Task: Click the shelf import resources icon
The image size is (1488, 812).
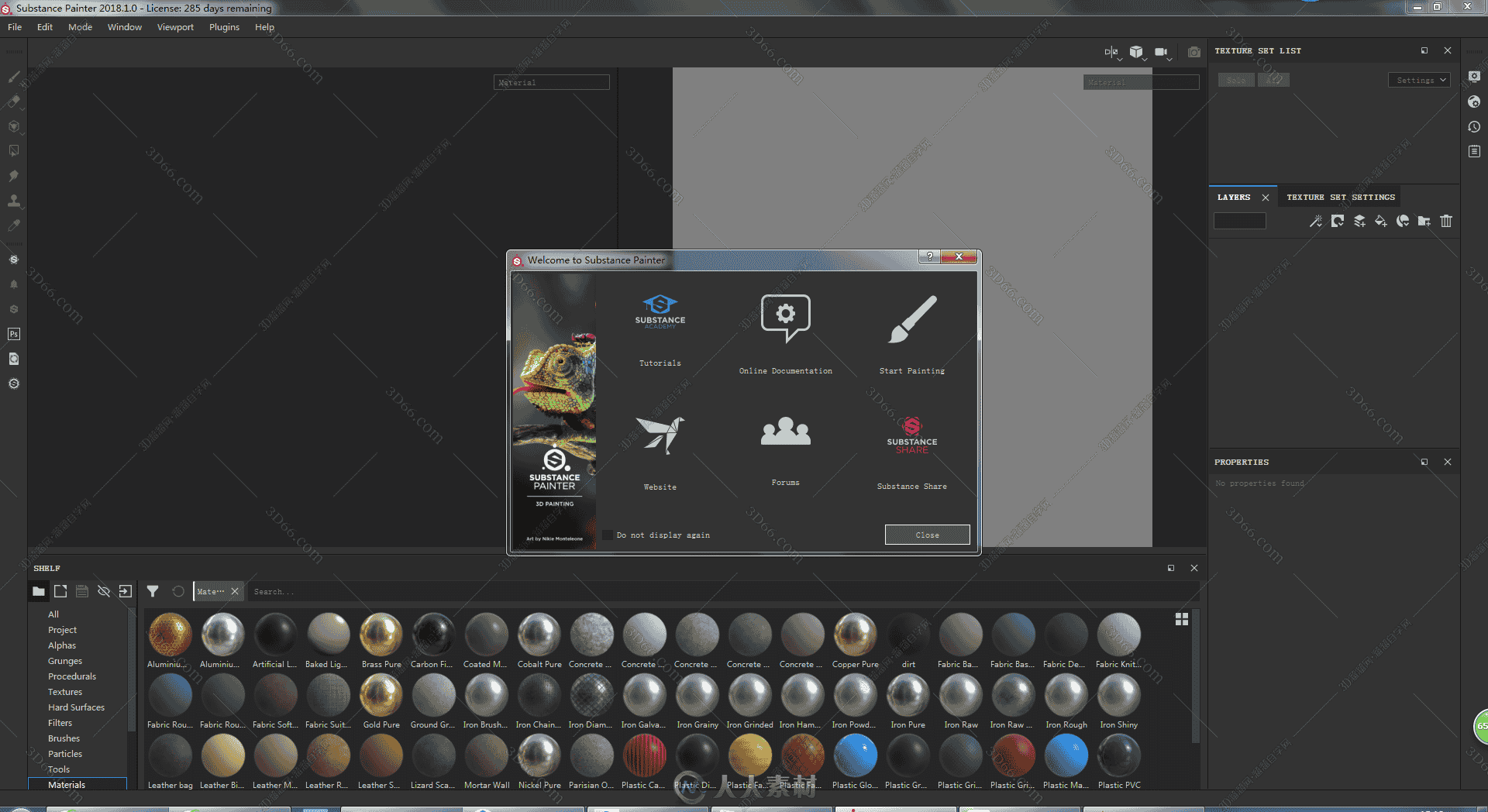Action: point(126,591)
